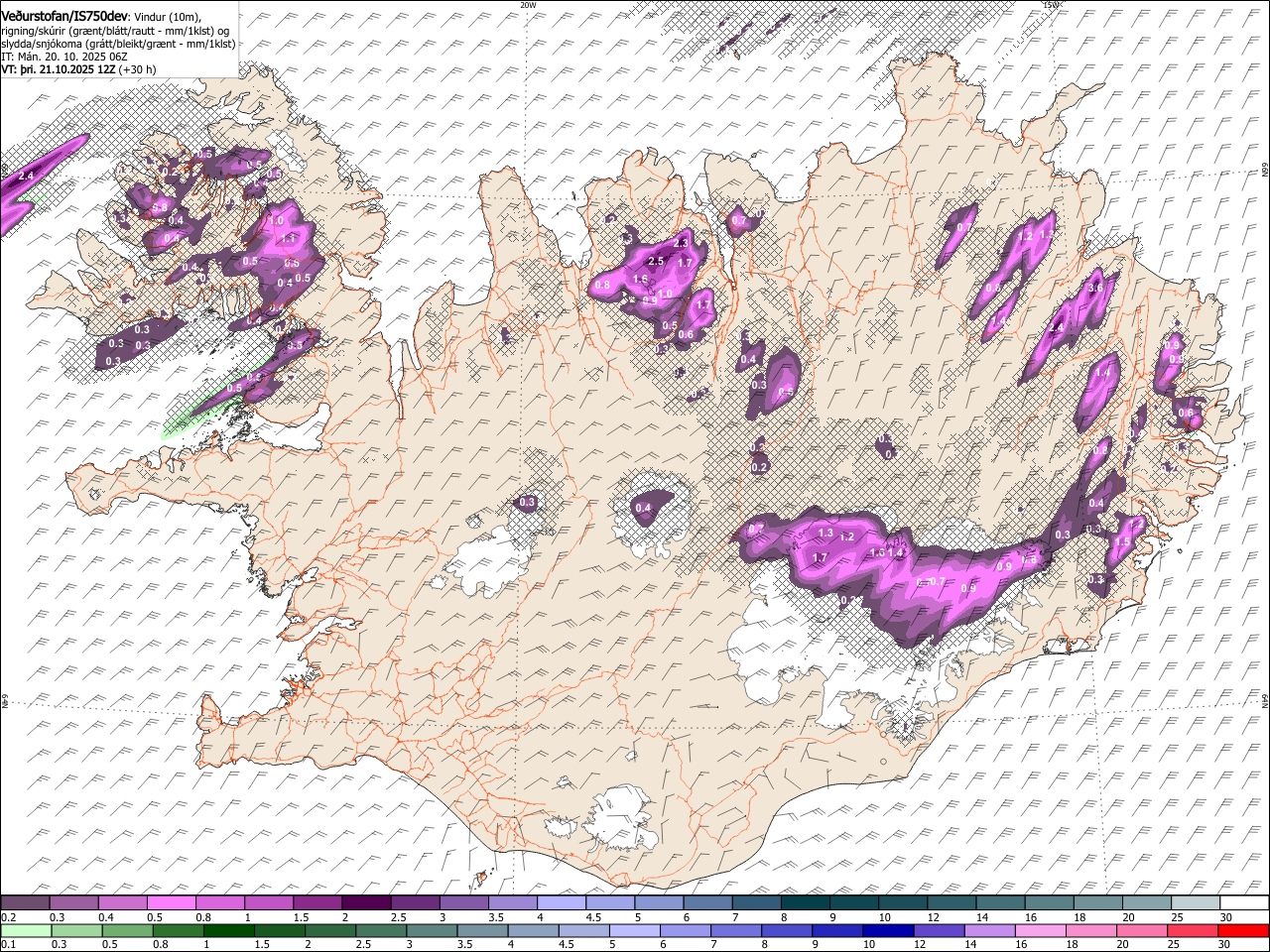Pick the rain legend 3 grey-green swatch
1270x952 pixels.
(x=431, y=930)
